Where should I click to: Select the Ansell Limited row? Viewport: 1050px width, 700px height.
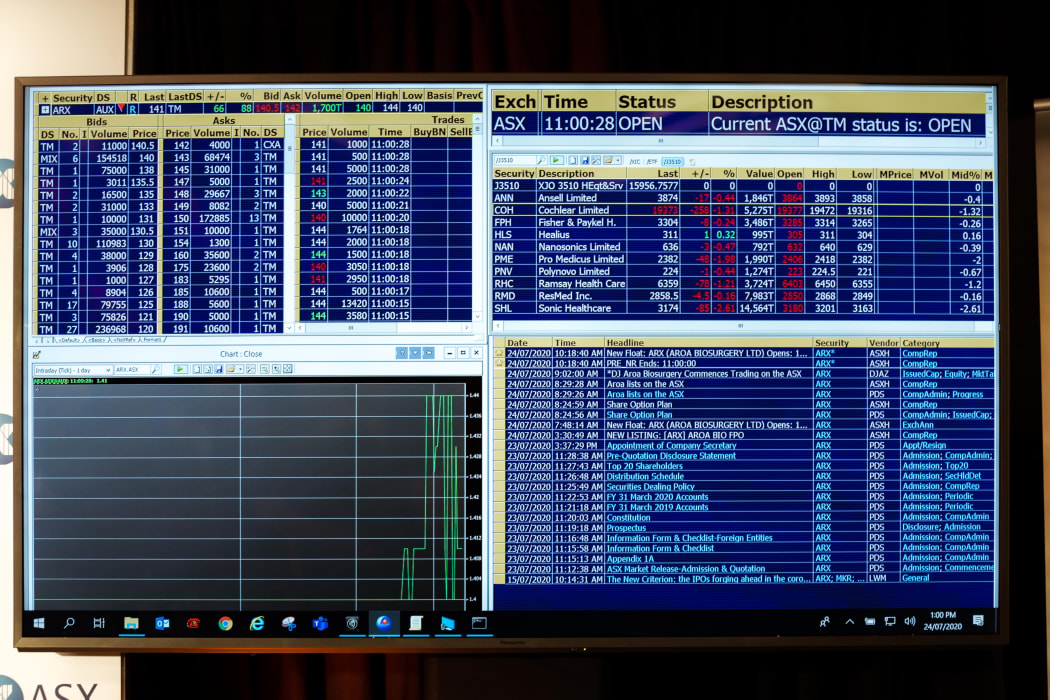(743, 198)
